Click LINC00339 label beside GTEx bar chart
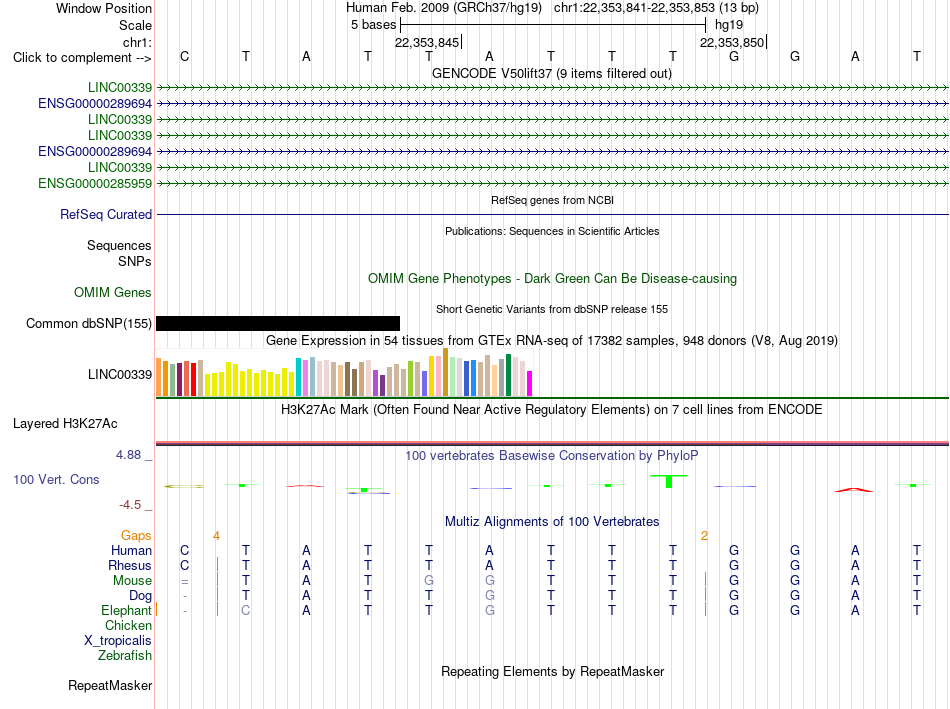The height and width of the screenshot is (709, 950). 120,374
